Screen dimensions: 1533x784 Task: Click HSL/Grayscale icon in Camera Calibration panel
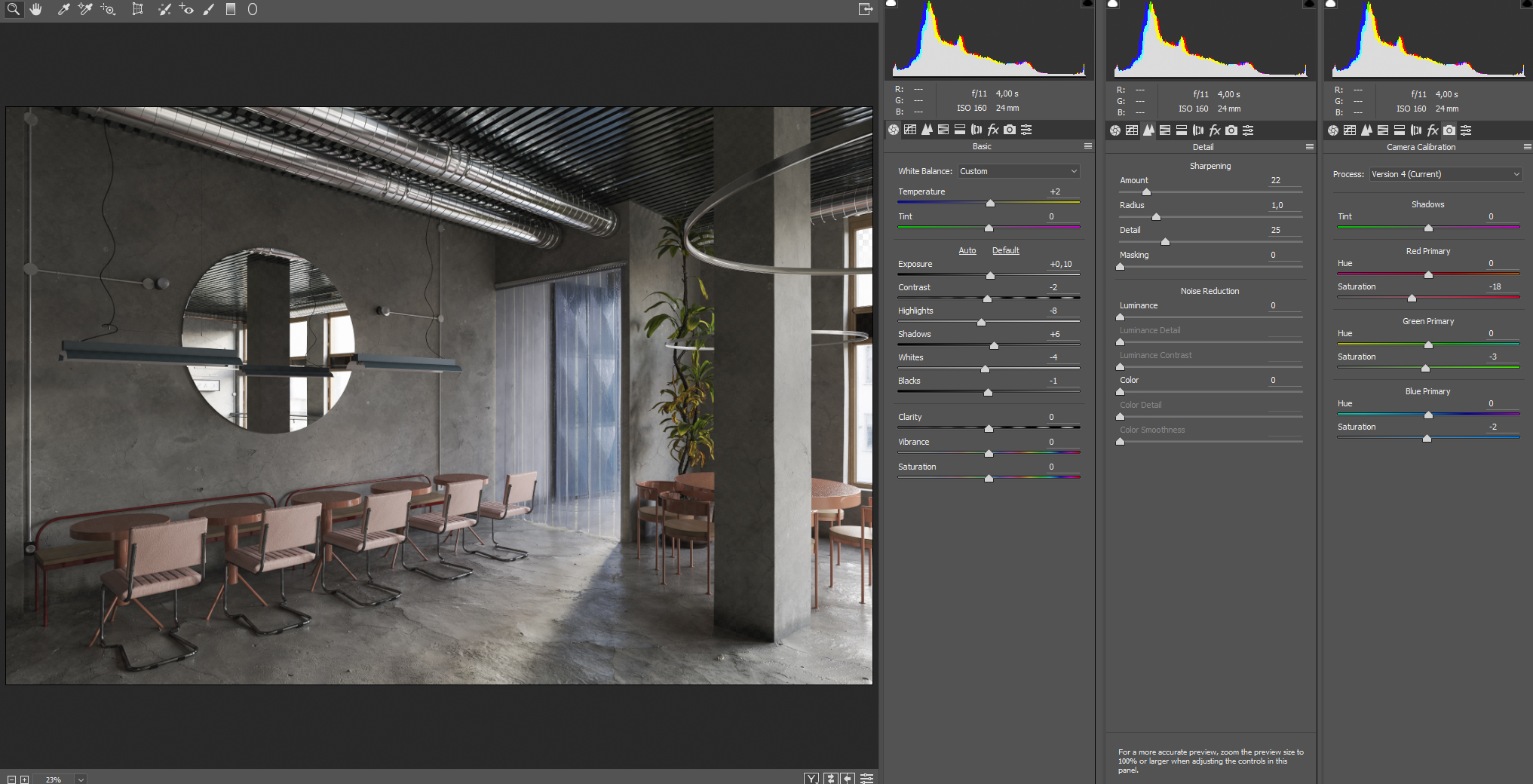click(x=1383, y=130)
